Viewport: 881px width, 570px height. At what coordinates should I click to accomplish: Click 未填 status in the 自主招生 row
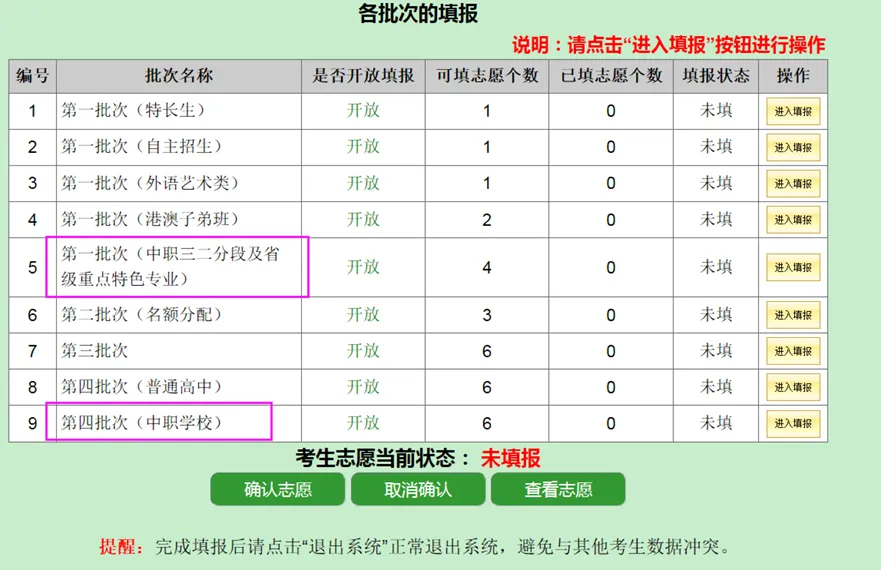click(x=716, y=146)
